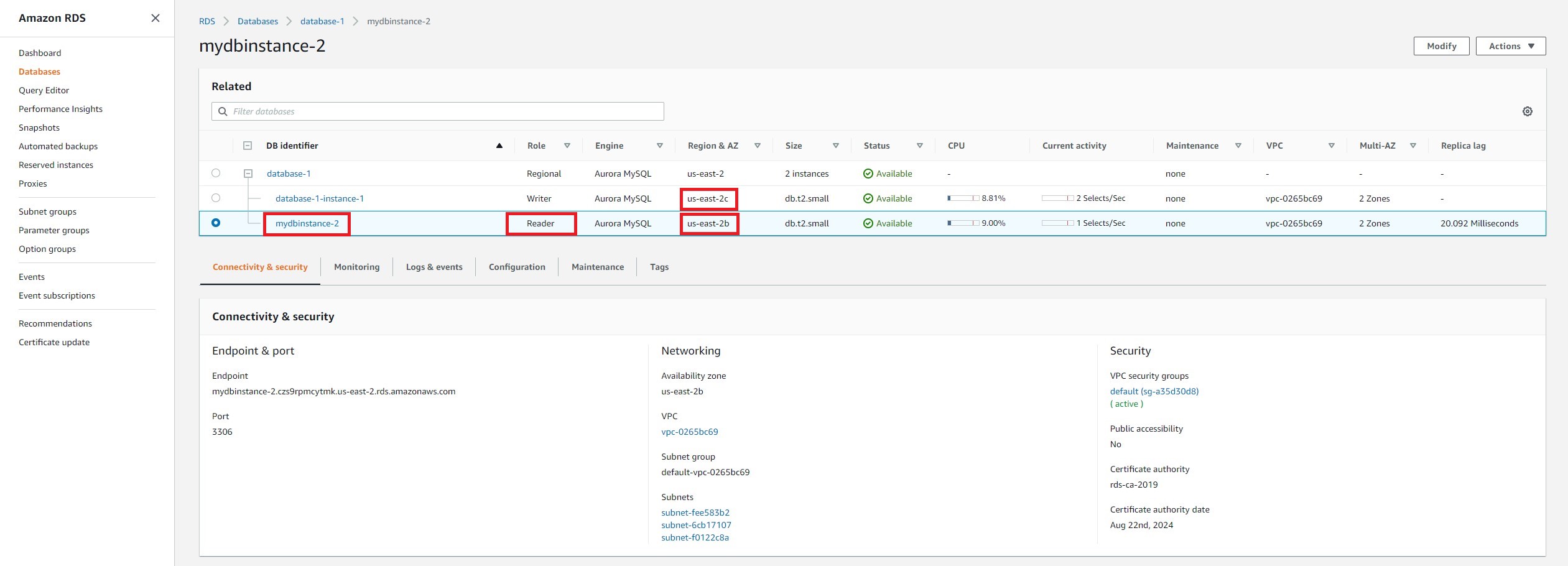Open Performance Insights in sidebar

point(60,109)
